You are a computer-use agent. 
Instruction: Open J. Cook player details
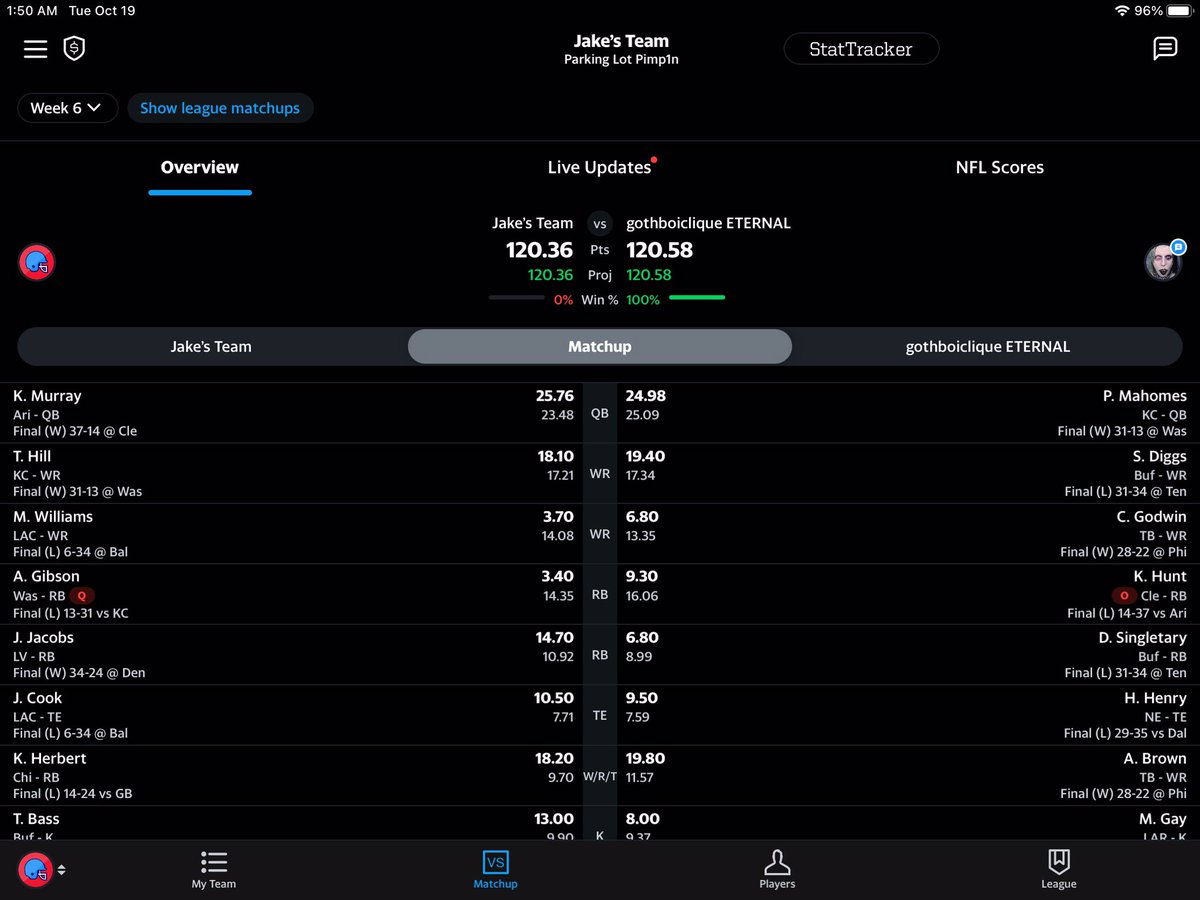[x=38, y=698]
